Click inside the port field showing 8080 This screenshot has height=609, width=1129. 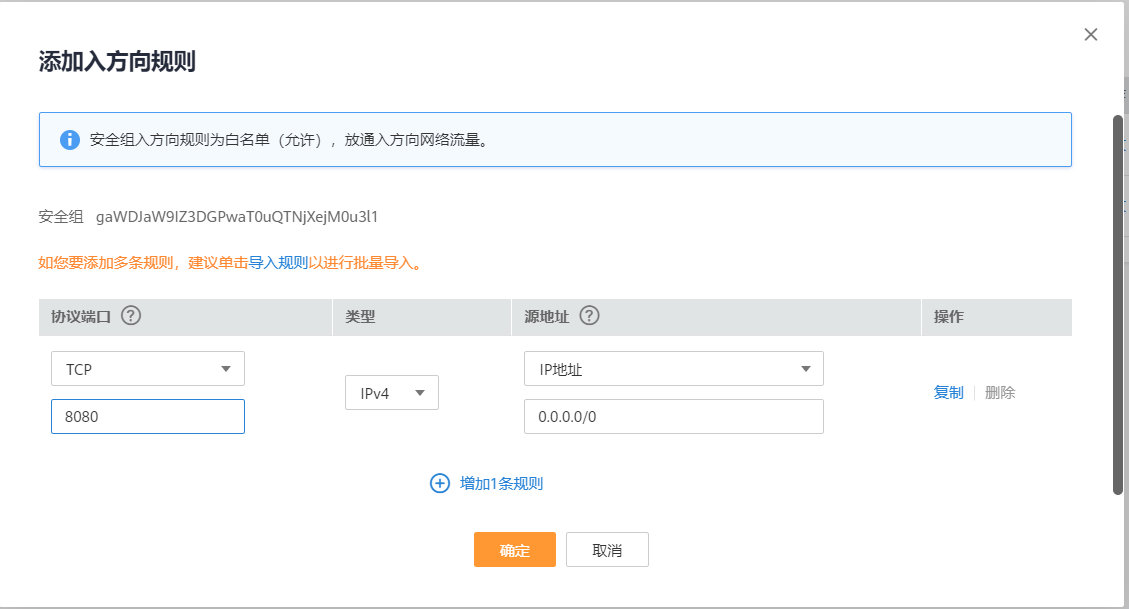pyautogui.click(x=147, y=416)
